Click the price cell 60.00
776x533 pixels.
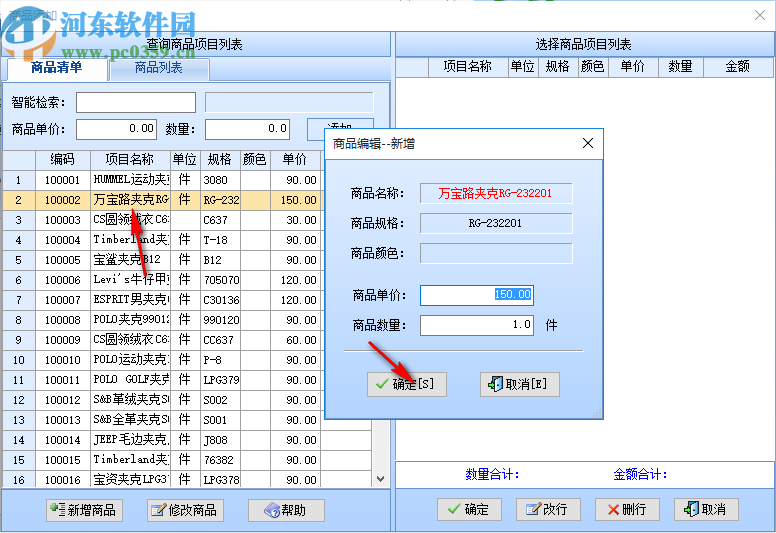point(295,340)
